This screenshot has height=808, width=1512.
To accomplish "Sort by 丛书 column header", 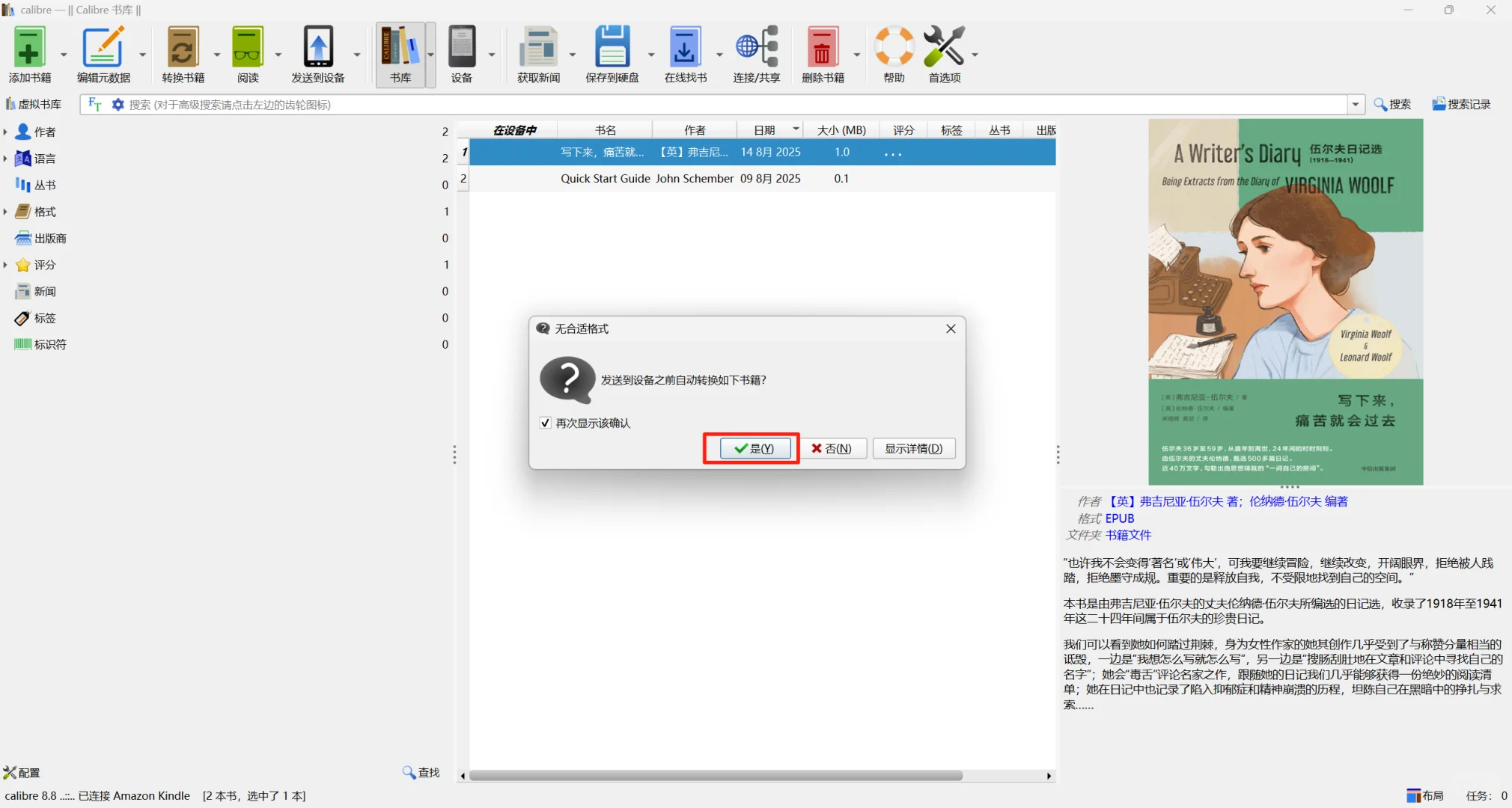I will (x=999, y=130).
